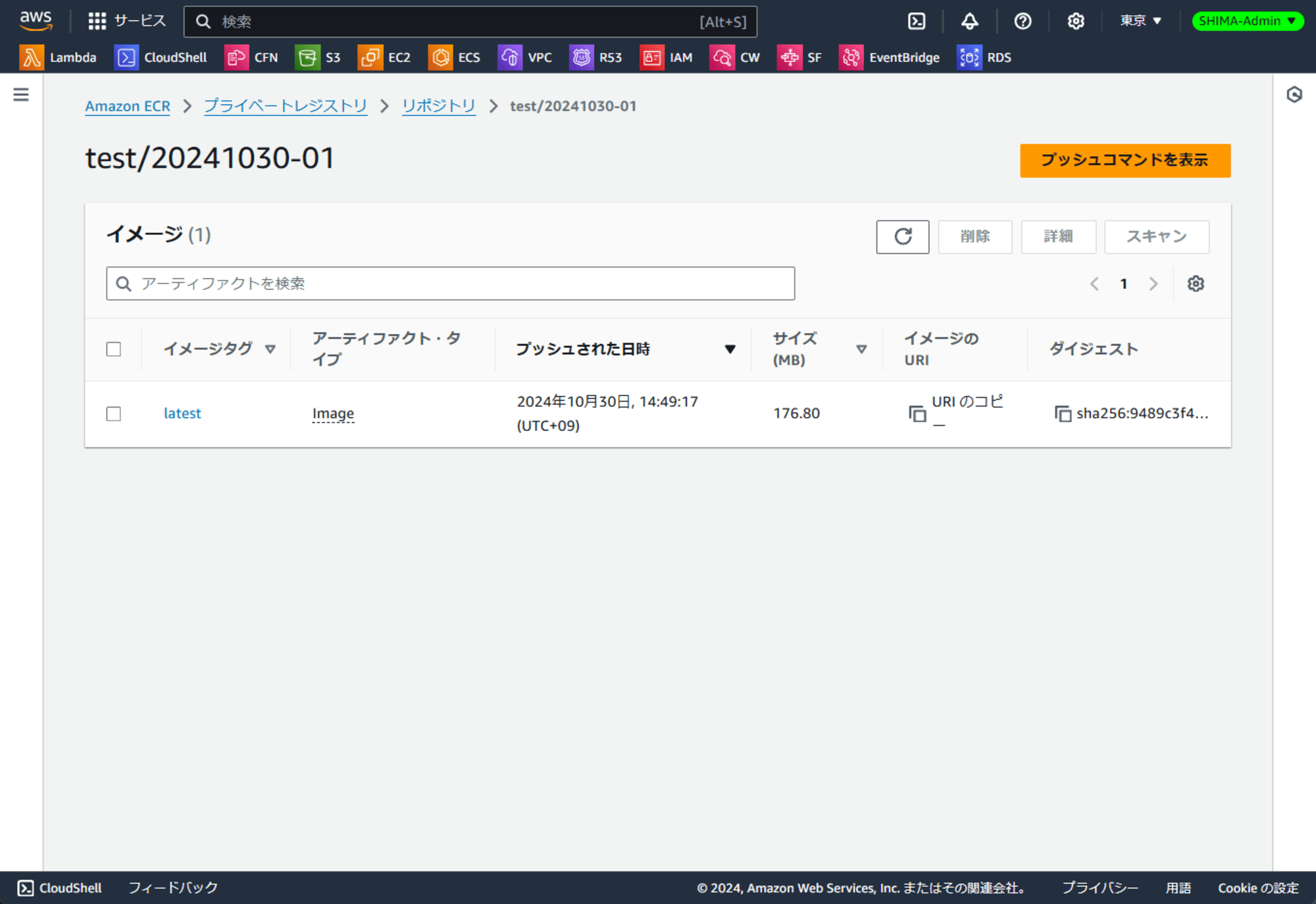Open SHIMA-Admin account menu
This screenshot has width=1316, height=904.
point(1248,21)
